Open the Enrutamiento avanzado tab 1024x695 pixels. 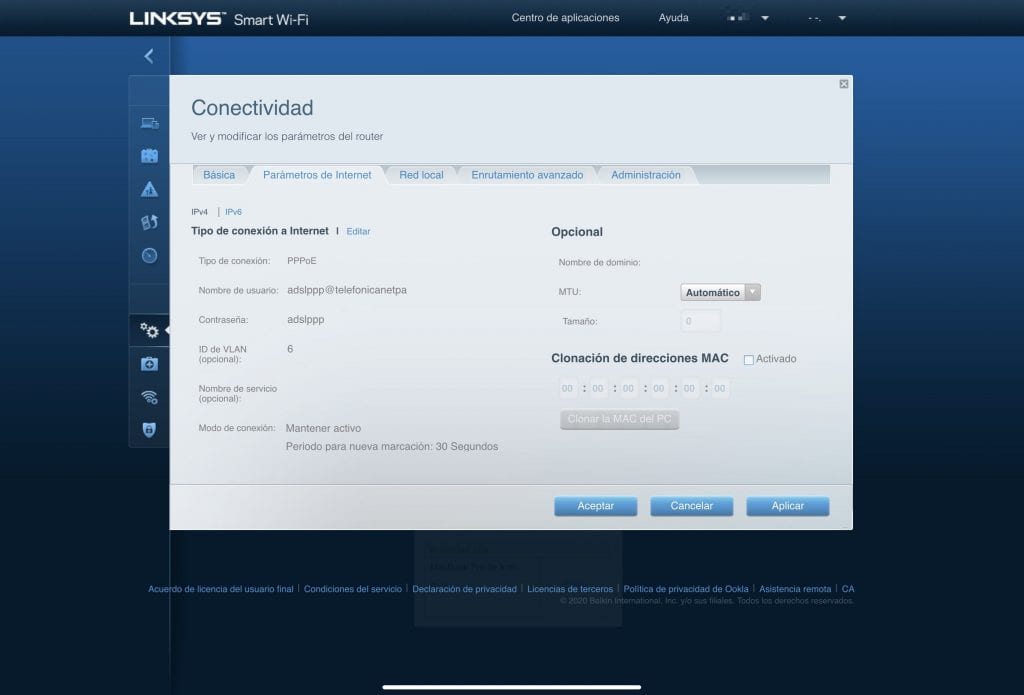click(527, 175)
